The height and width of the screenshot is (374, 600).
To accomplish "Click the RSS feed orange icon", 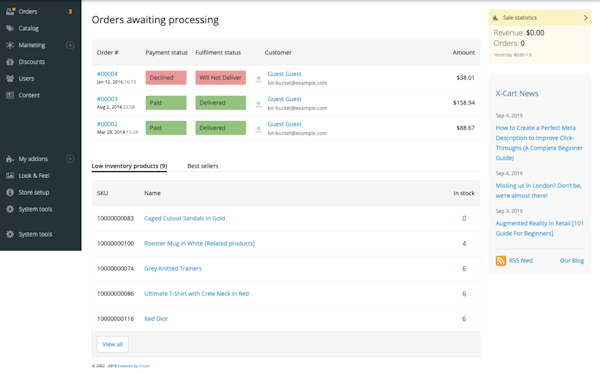I will click(501, 261).
